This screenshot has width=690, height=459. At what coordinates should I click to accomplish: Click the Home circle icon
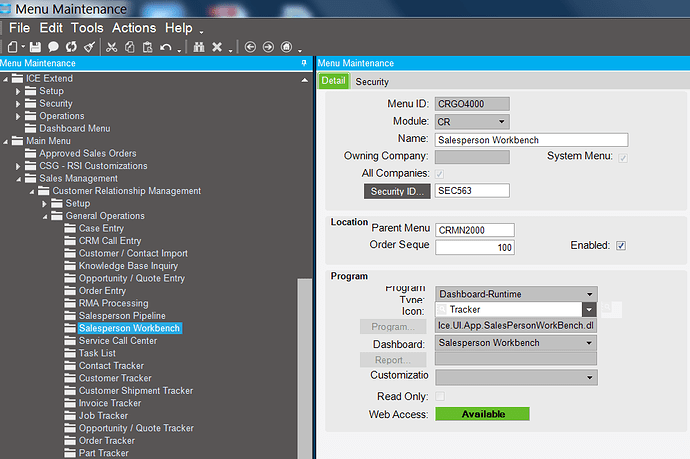click(x=286, y=47)
